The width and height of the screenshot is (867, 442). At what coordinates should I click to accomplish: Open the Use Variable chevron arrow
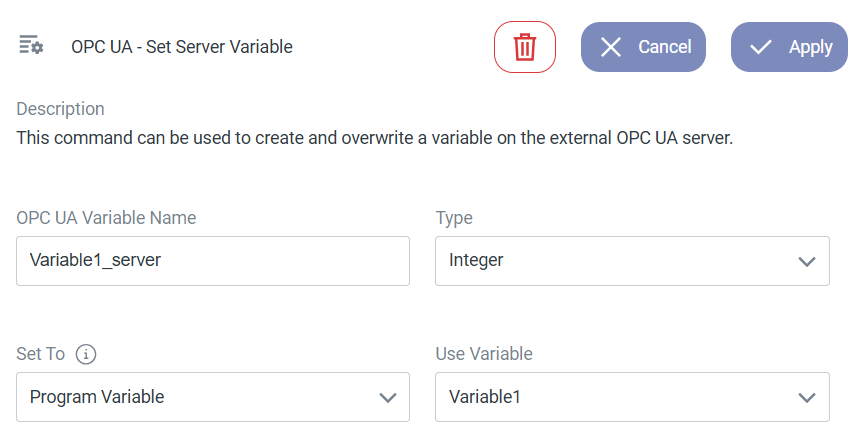click(x=807, y=397)
